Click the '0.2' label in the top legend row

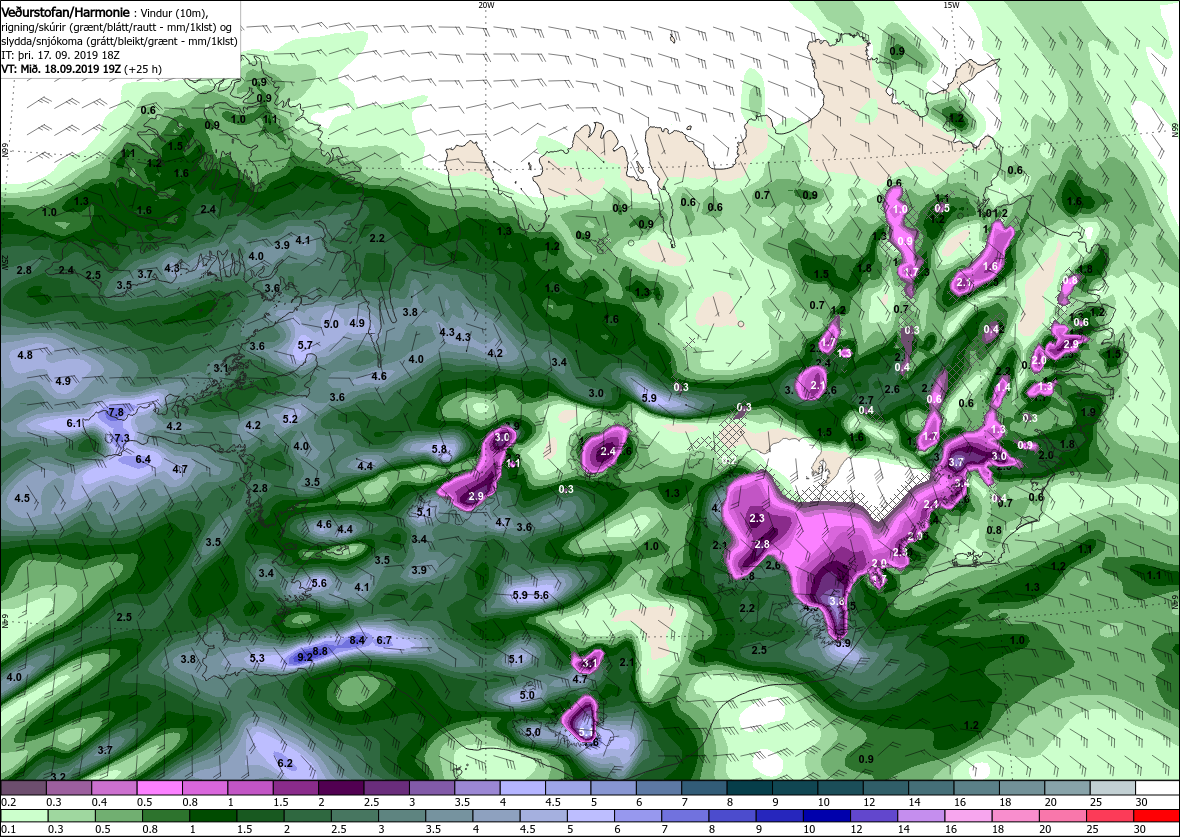[8, 802]
